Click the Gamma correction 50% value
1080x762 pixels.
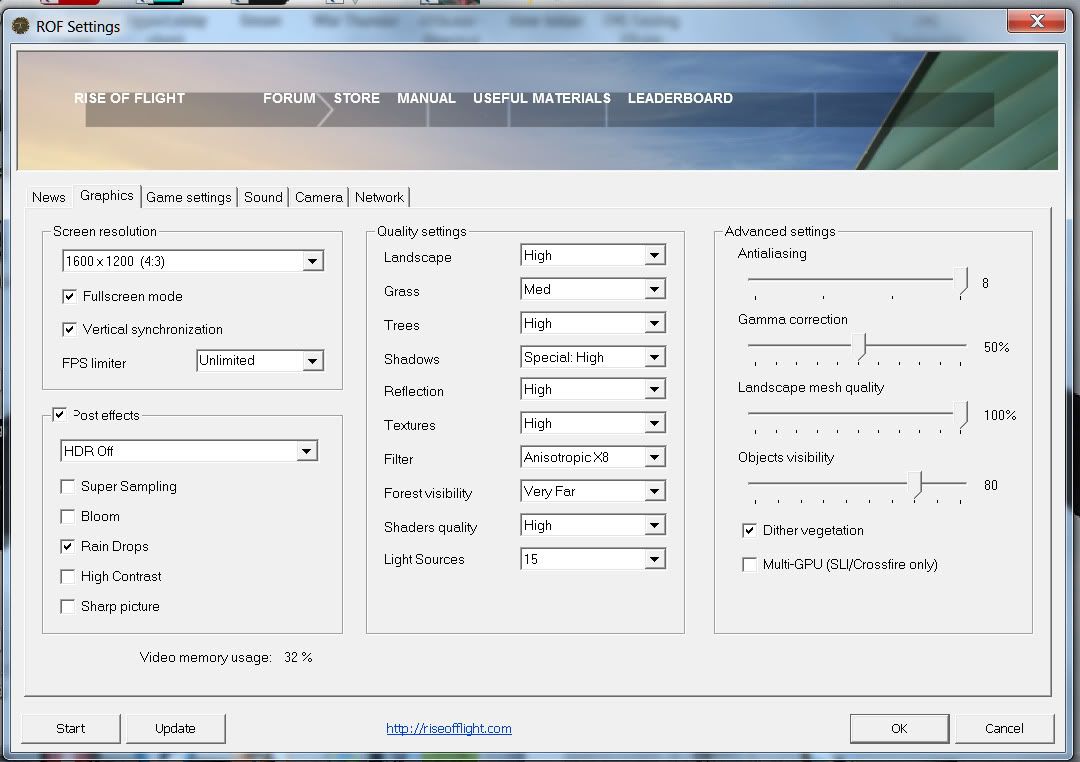[x=996, y=347]
